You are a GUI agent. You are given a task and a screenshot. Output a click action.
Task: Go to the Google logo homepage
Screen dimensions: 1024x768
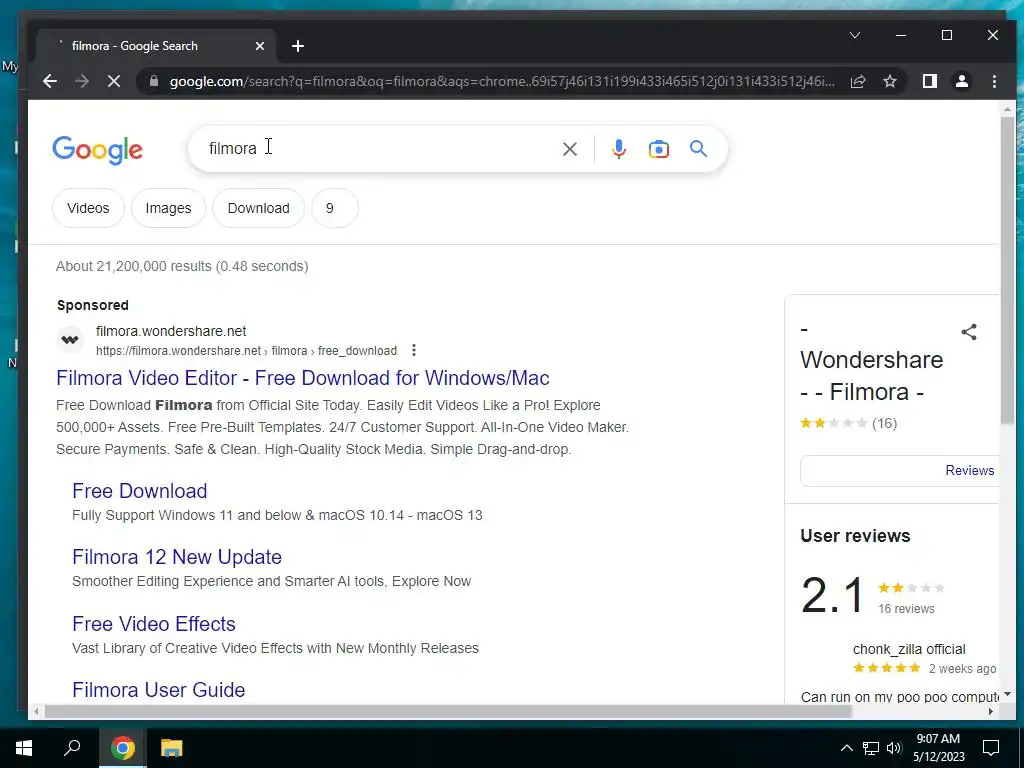click(x=97, y=150)
